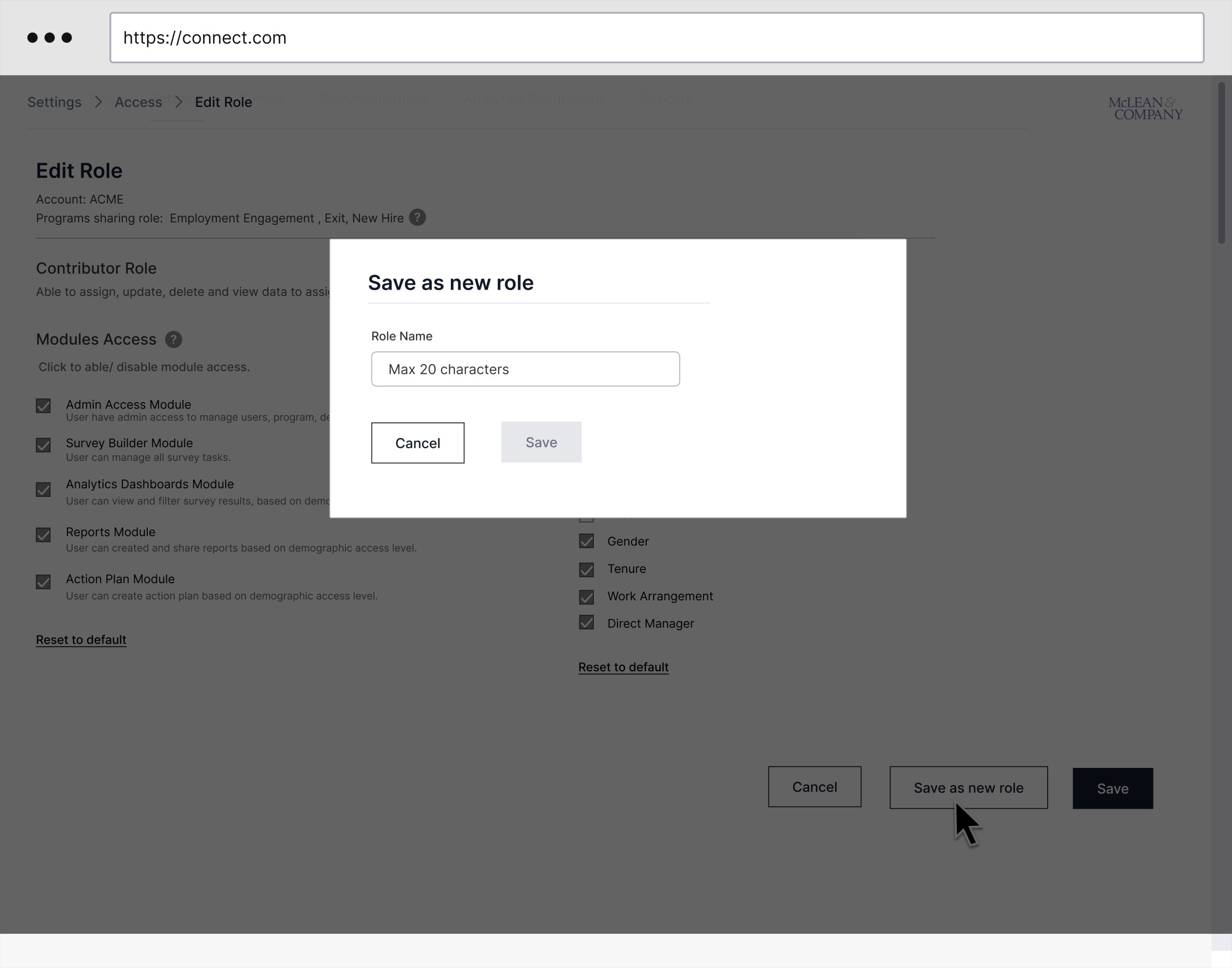The height and width of the screenshot is (968, 1232).
Task: Open Settings in the breadcrumb
Action: (x=54, y=102)
